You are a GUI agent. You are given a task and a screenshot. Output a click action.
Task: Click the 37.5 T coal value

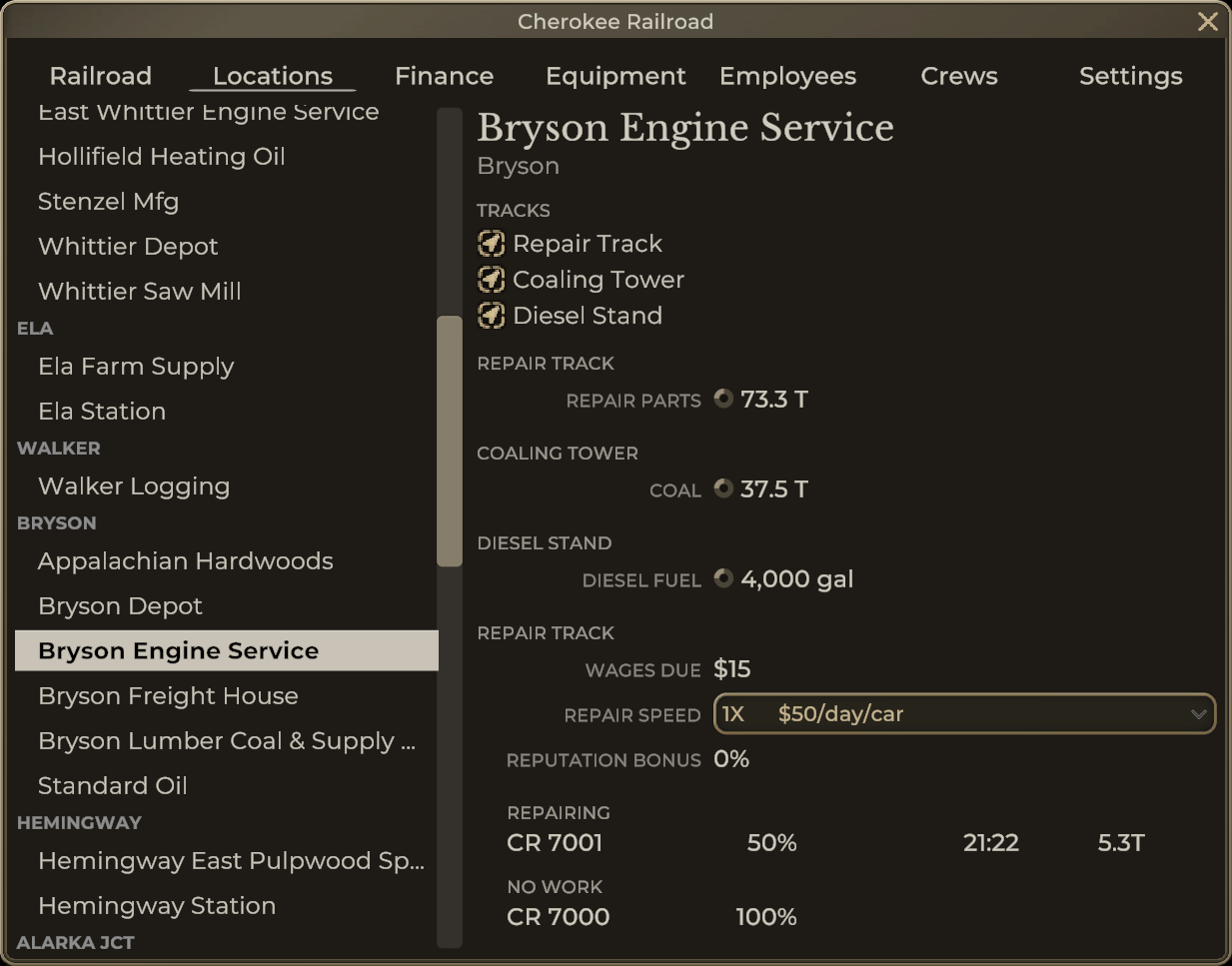click(774, 489)
